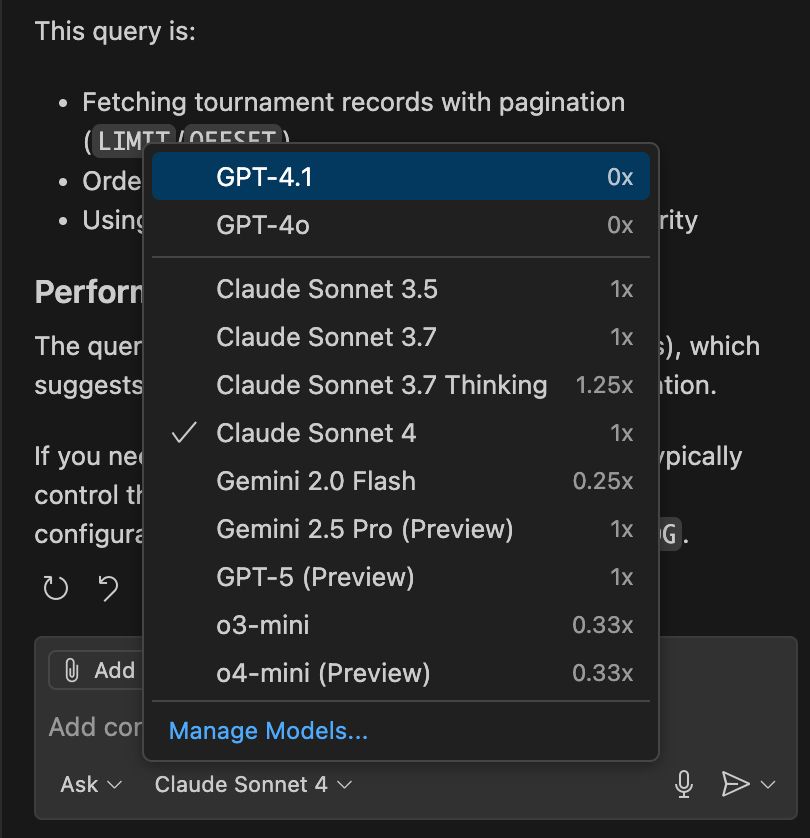This screenshot has height=838, width=810.
Task: Select GPT-4.1 model from list
Action: [x=401, y=176]
